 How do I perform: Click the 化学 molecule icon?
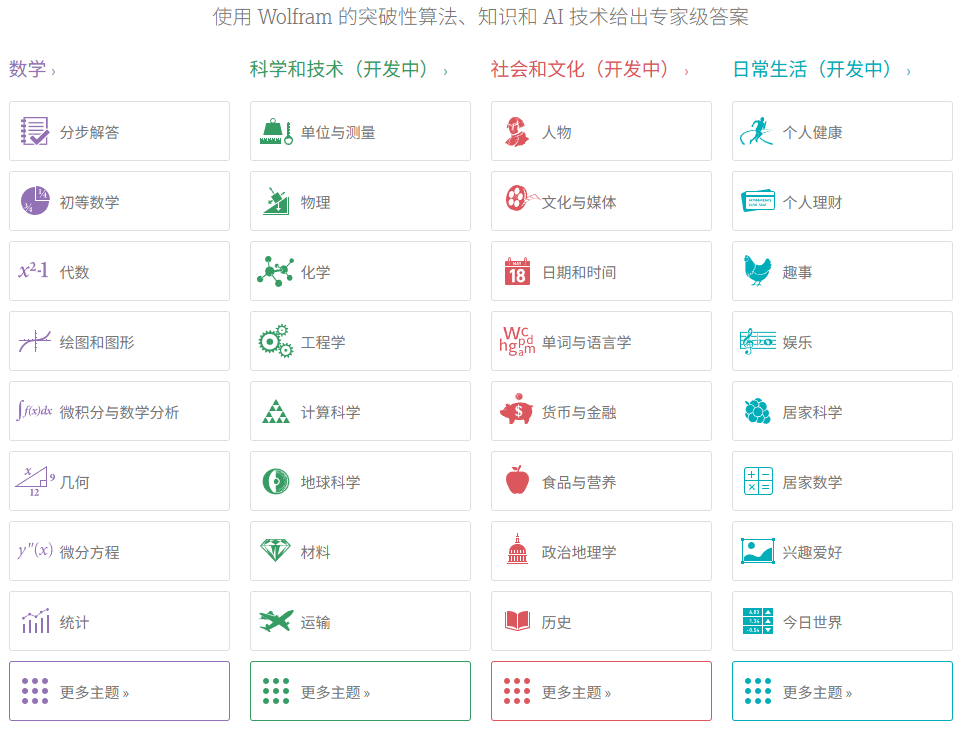tap(275, 271)
